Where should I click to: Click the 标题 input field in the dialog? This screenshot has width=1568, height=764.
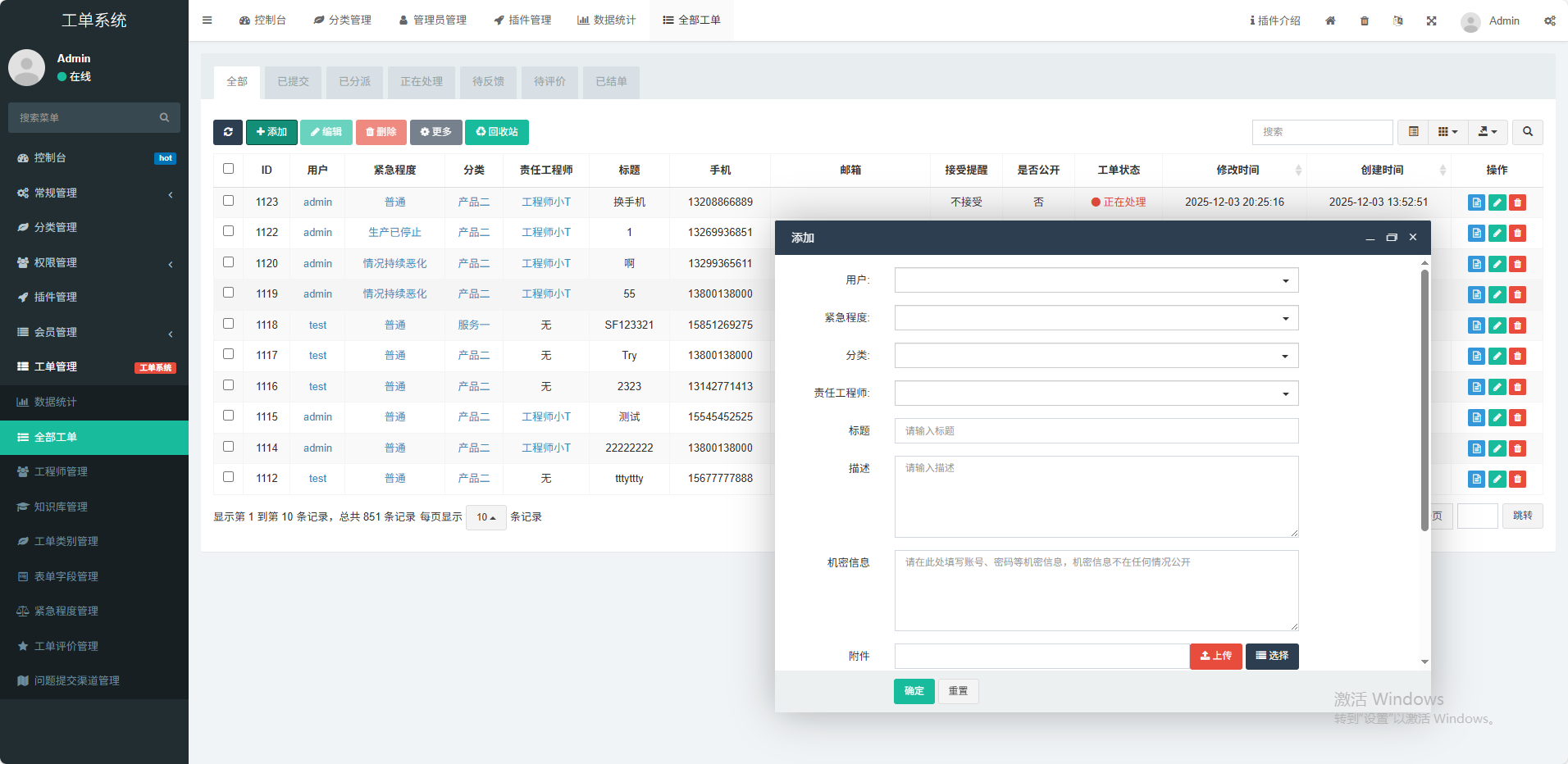1096,431
